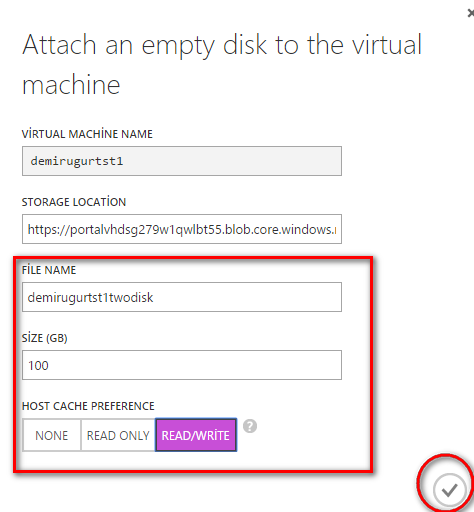Click the SIZE (GB) label
474x512 pixels.
[45, 338]
